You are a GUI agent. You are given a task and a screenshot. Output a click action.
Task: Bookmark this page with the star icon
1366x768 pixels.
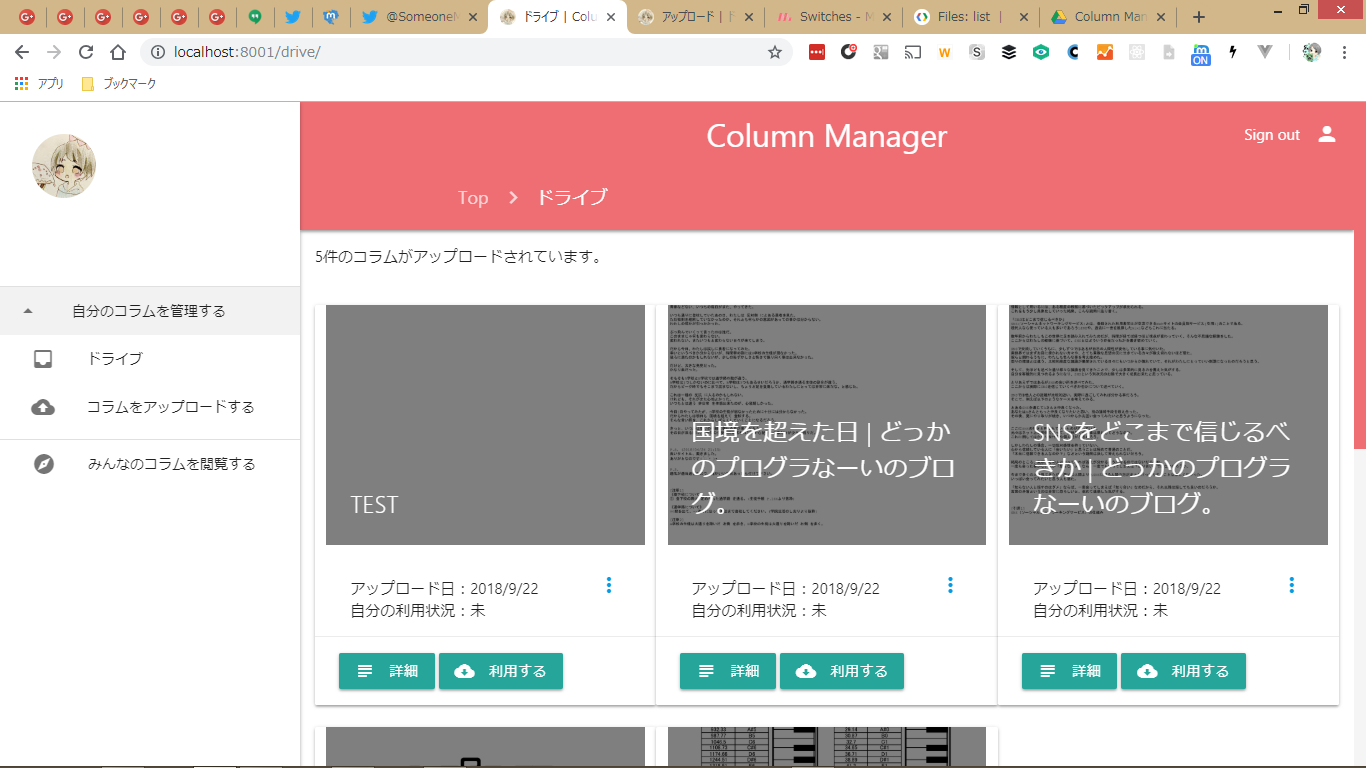coord(774,52)
